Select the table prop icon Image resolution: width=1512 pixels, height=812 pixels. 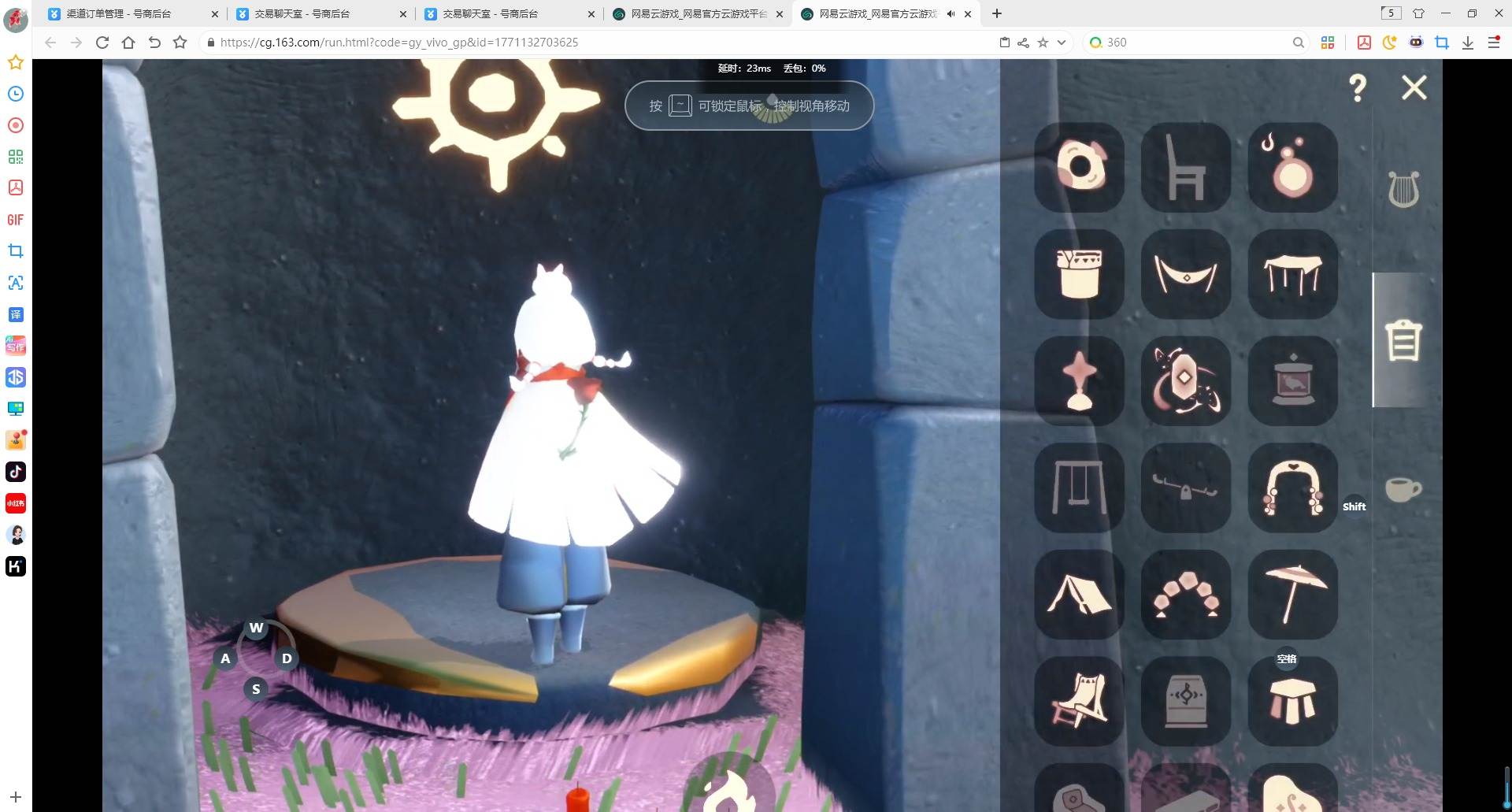pos(1293,274)
